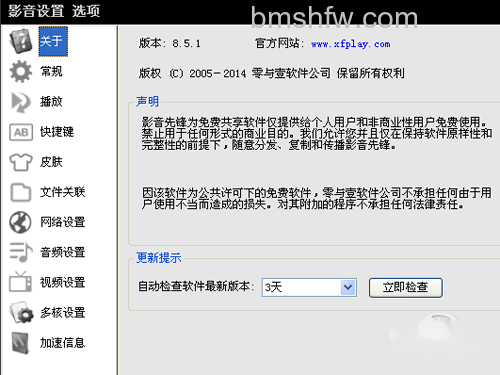500x375 pixels.
Task: Open 视频设置 section
Action: (x=63, y=282)
